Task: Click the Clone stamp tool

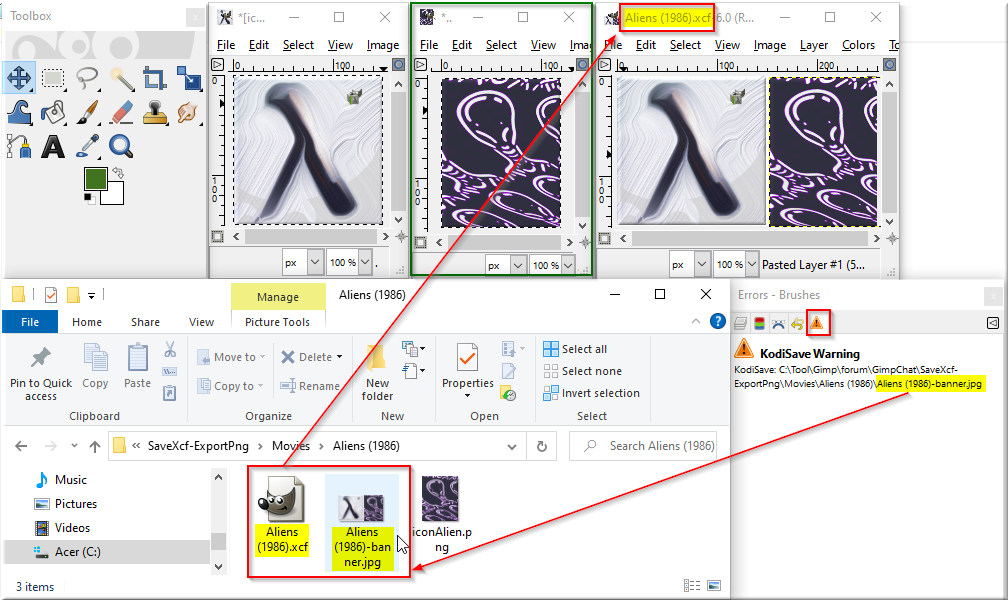Action: tap(155, 113)
